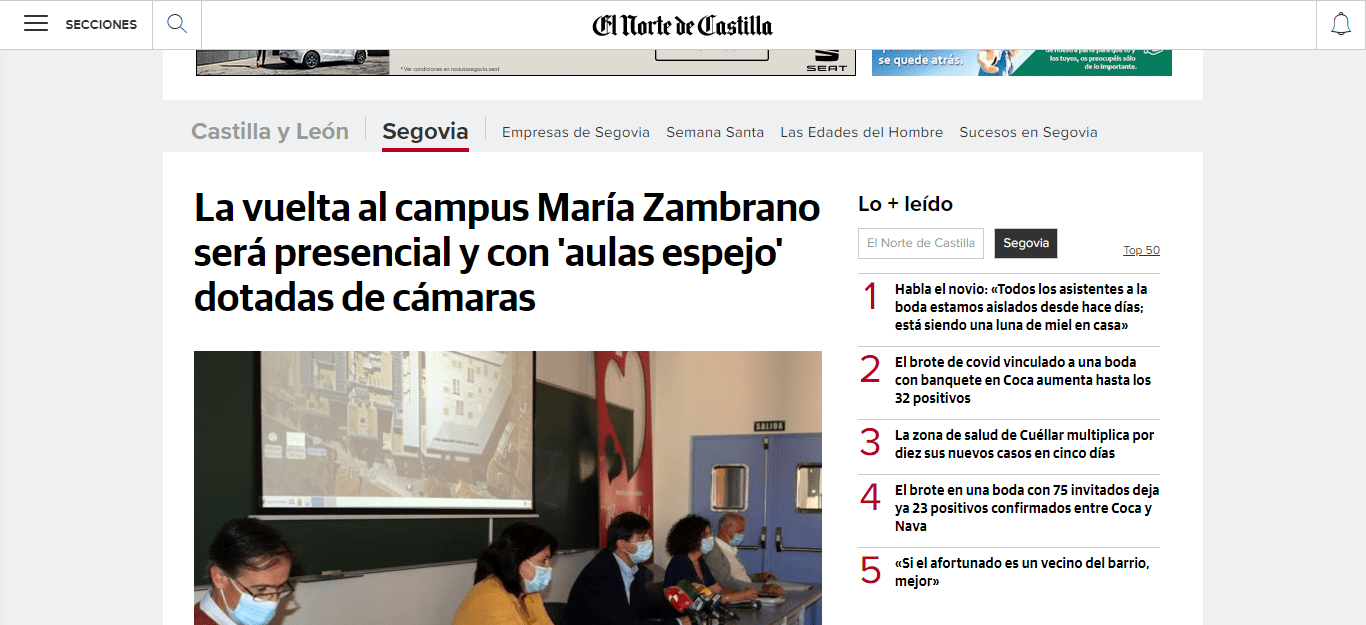This screenshot has height=625, width=1366.
Task: Open article headline about campus María Zambrano
Action: click(x=507, y=253)
